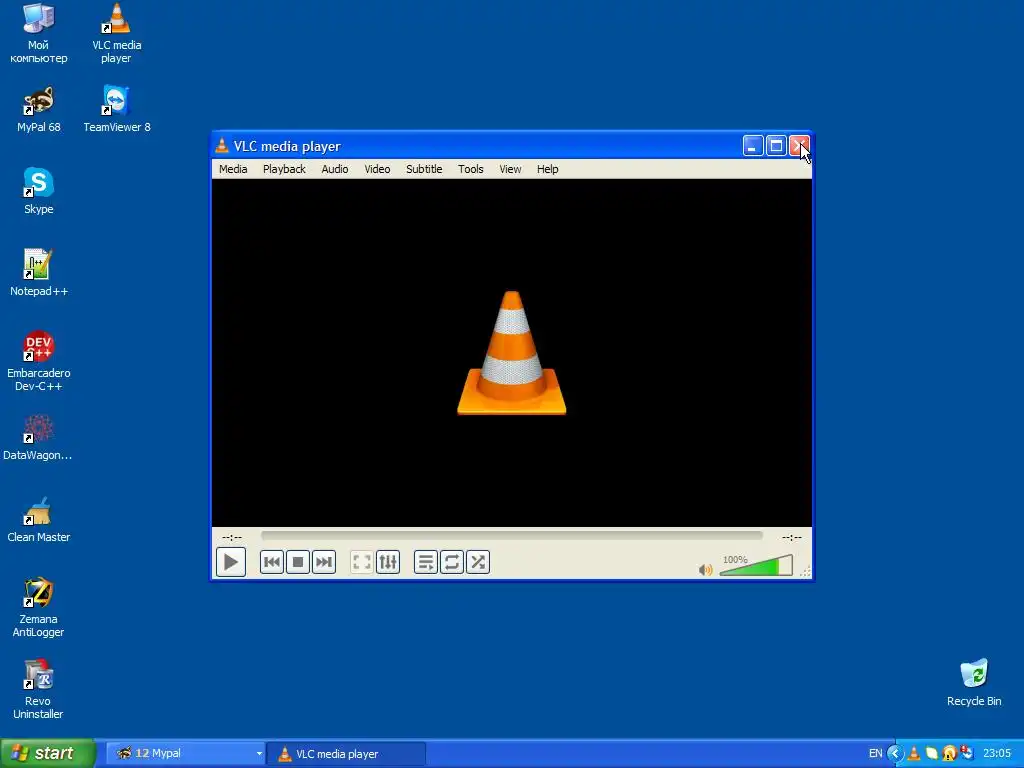Viewport: 1024px width, 768px height.
Task: Select the Zemana AntiLogger desktop icon
Action: click(x=39, y=607)
